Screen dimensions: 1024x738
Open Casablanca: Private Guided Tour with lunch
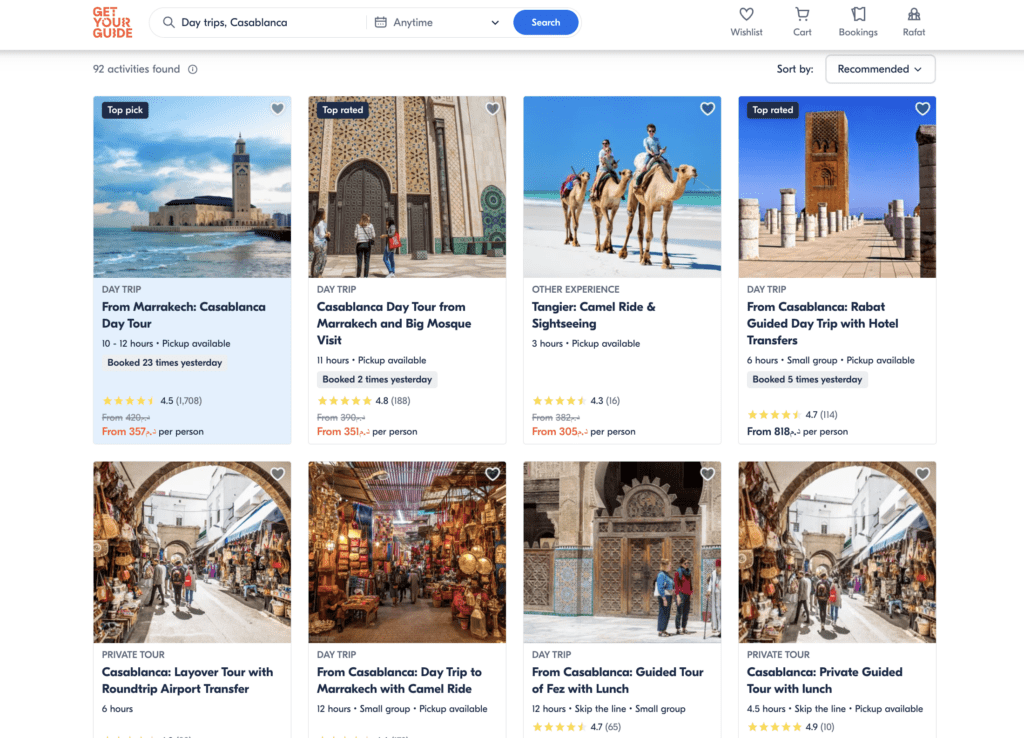click(824, 680)
